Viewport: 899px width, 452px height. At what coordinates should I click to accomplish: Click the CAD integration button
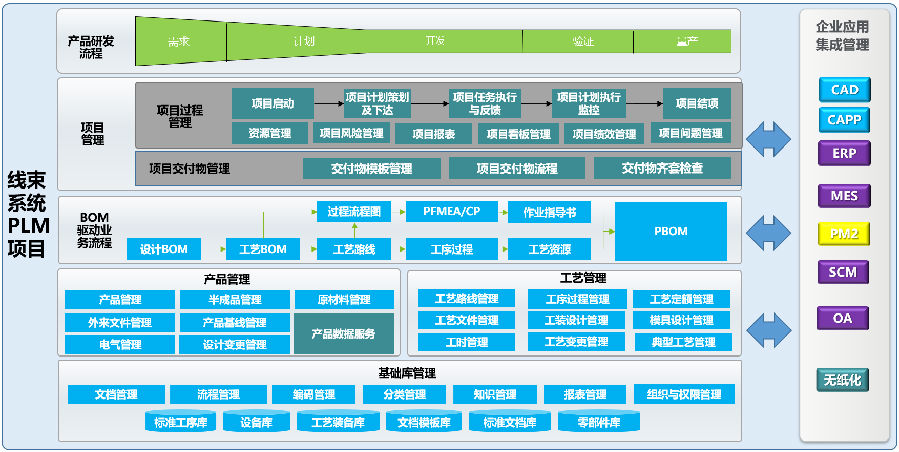click(845, 90)
